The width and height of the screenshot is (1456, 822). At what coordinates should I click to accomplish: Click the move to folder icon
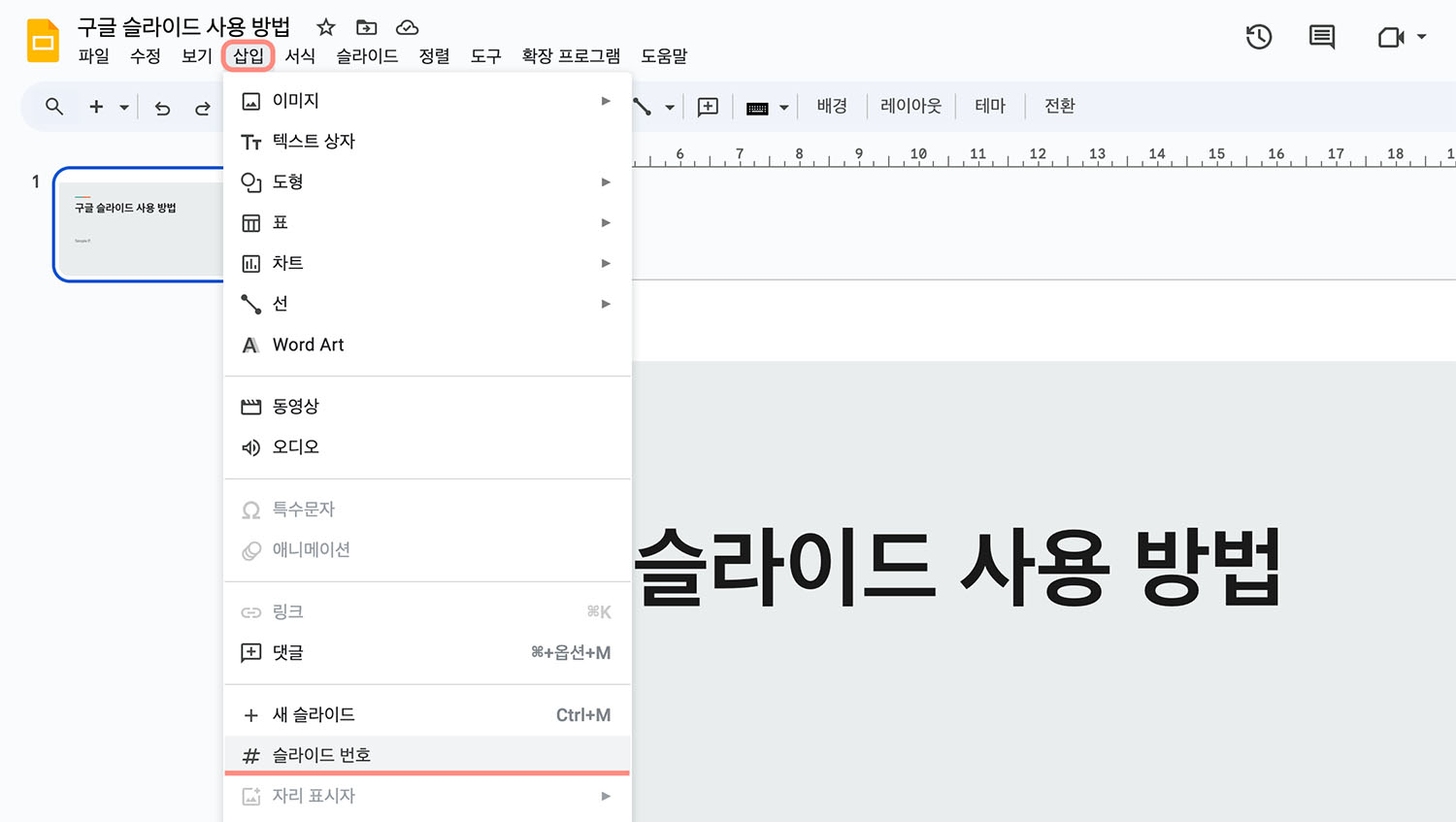(366, 27)
